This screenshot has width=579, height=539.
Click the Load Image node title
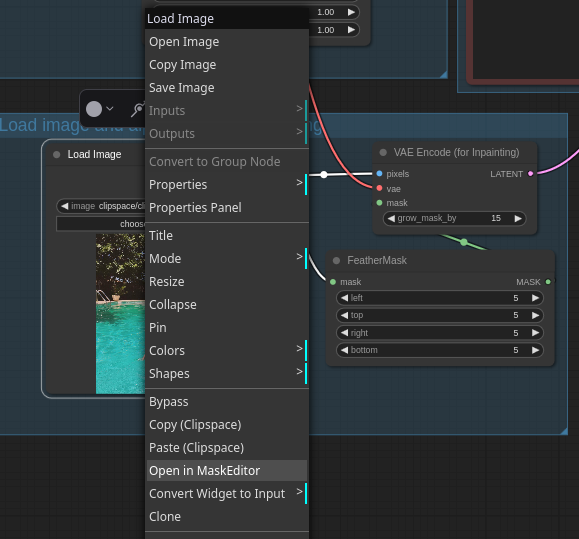(x=94, y=154)
